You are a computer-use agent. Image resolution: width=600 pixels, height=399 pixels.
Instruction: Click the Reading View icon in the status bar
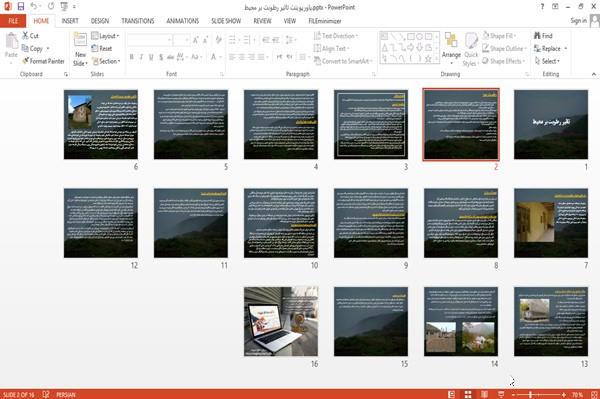tap(484, 394)
